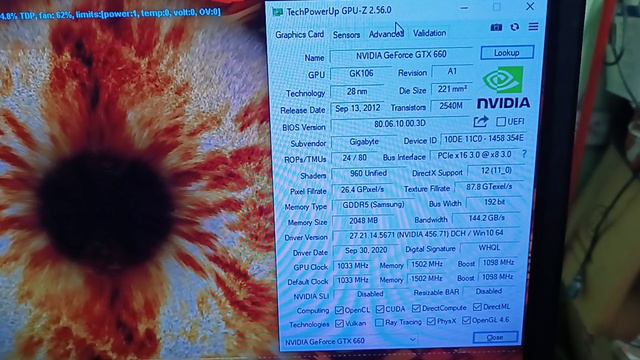The height and width of the screenshot is (360, 640).
Task: Switch to the Graphics Card tab
Action: [x=300, y=35]
